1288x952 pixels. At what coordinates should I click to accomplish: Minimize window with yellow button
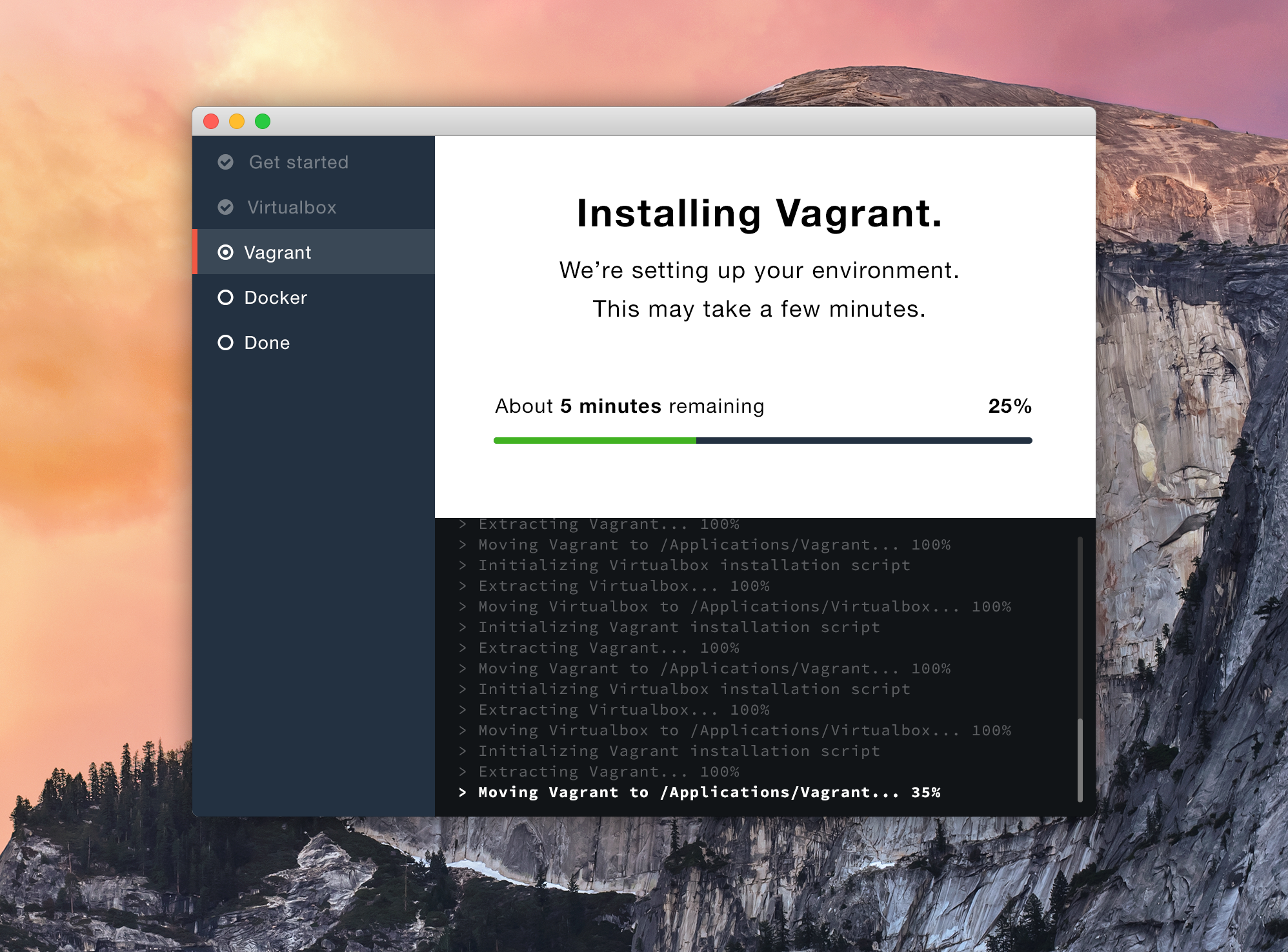(237, 121)
